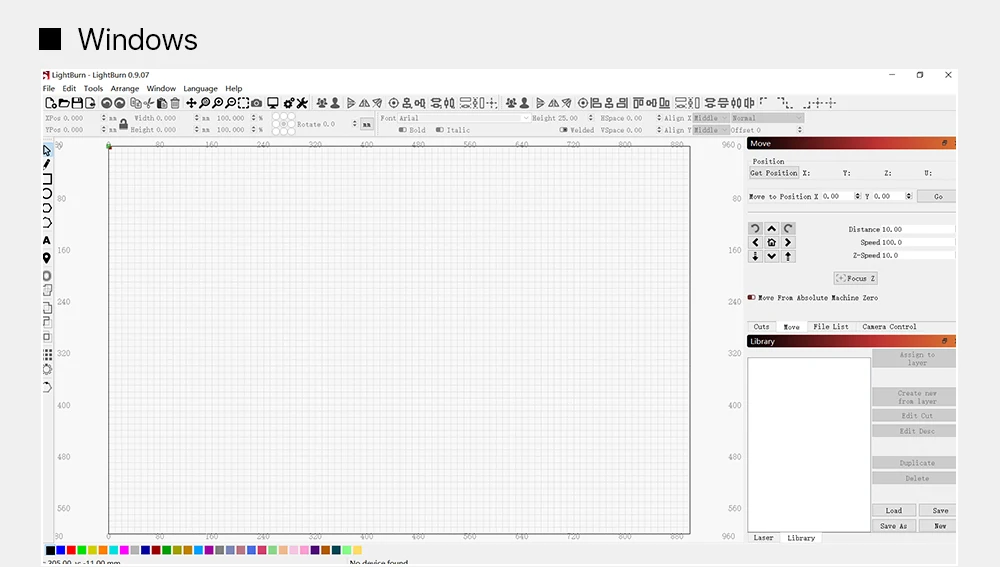Toggle the Welded text switch

point(563,130)
